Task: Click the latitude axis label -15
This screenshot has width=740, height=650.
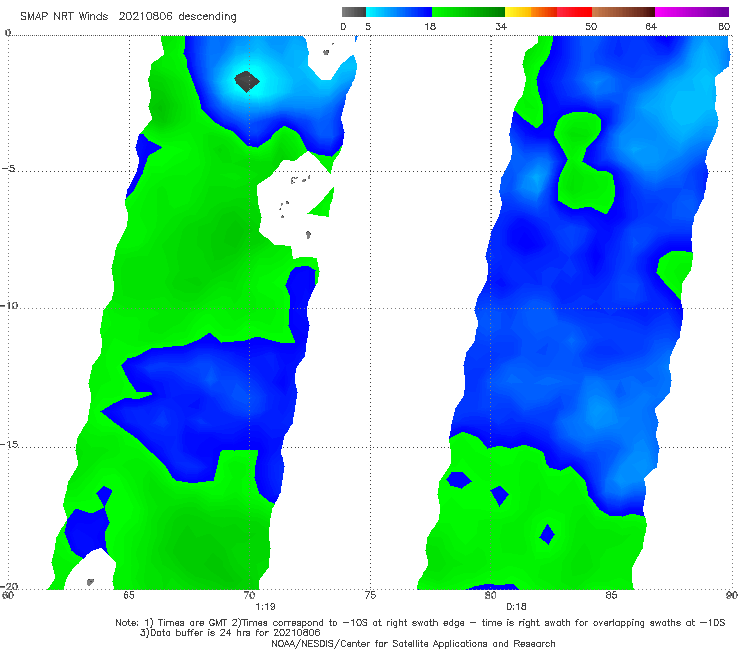Action: (x=9, y=444)
